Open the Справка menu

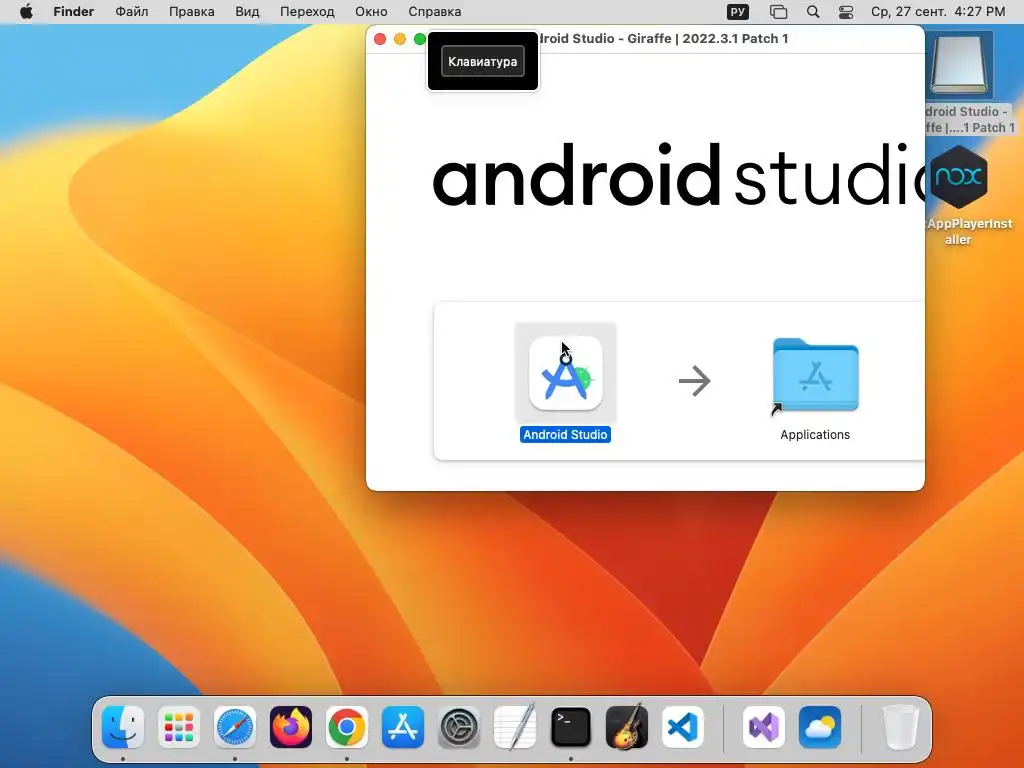pyautogui.click(x=434, y=12)
